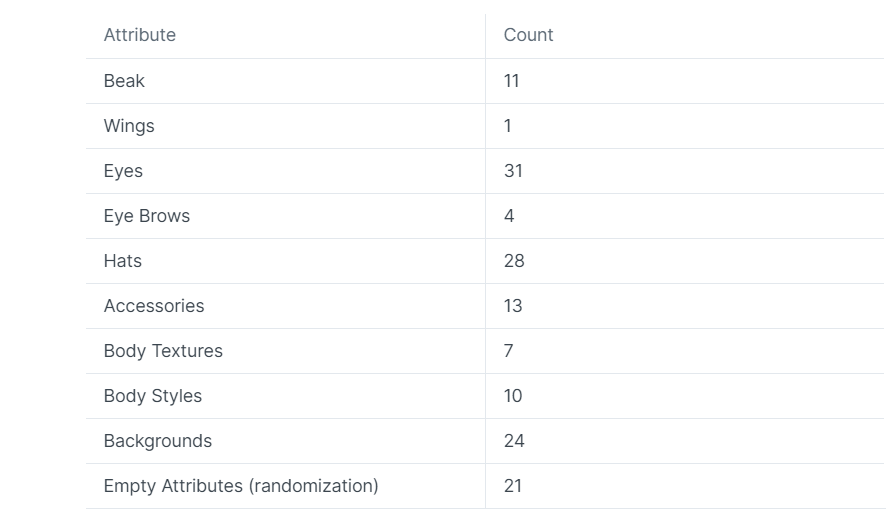The image size is (886, 519).
Task: Select the Accessories count value 13
Action: [x=513, y=306]
